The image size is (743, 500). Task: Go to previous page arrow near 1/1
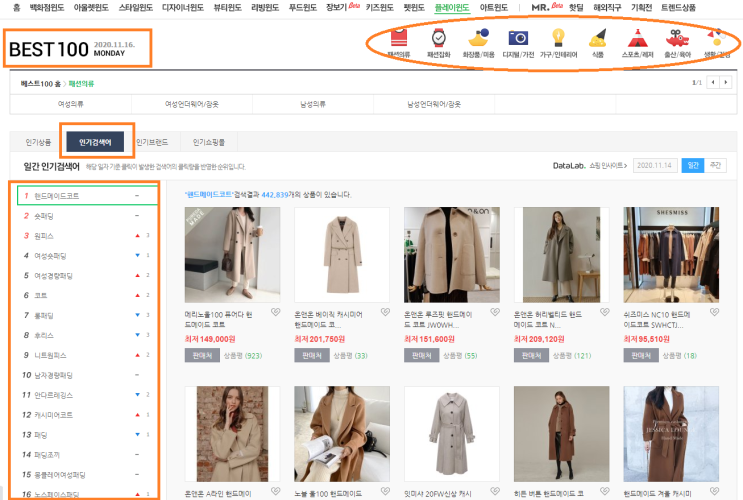(x=713, y=82)
